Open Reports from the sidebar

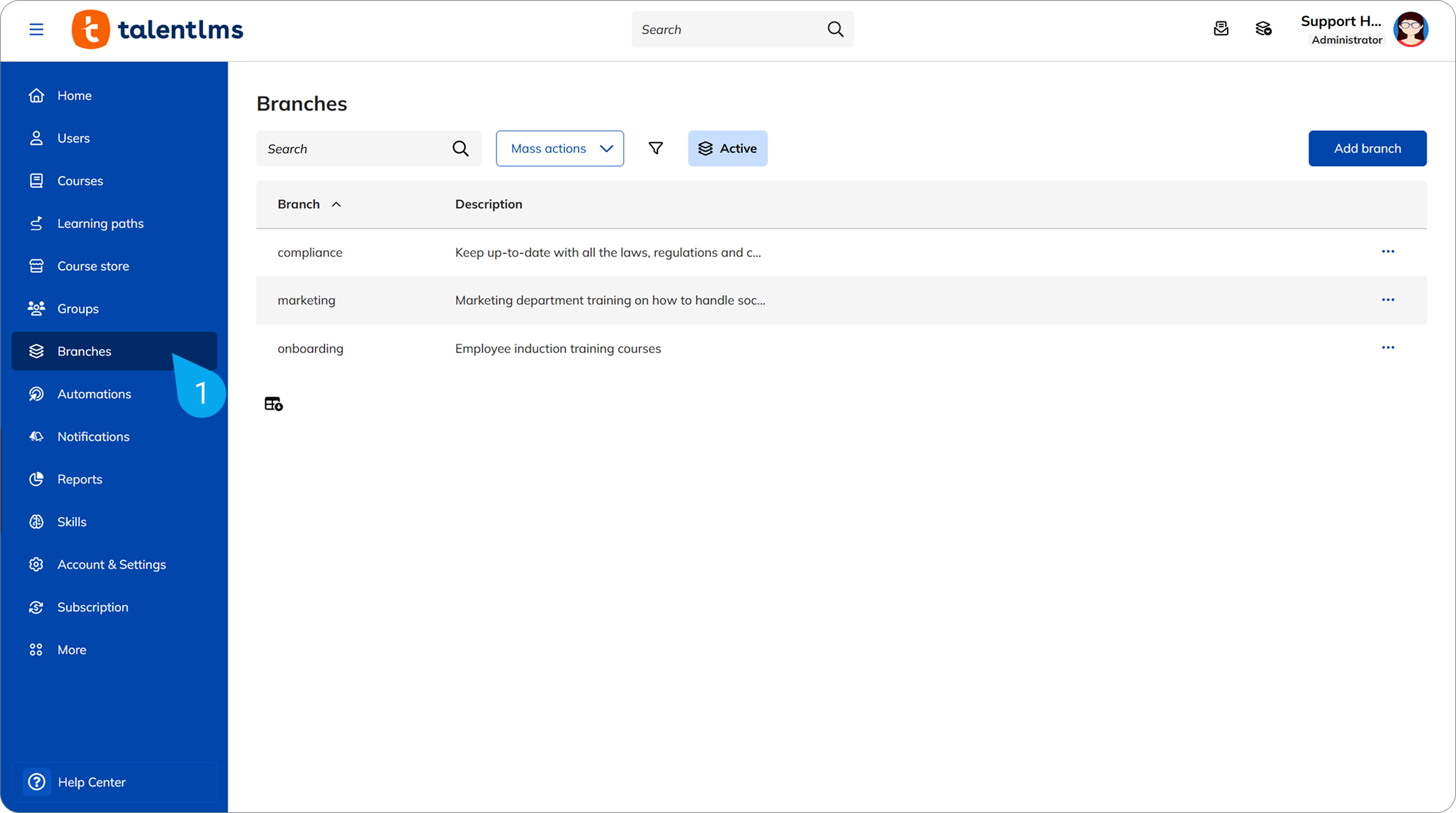click(80, 479)
